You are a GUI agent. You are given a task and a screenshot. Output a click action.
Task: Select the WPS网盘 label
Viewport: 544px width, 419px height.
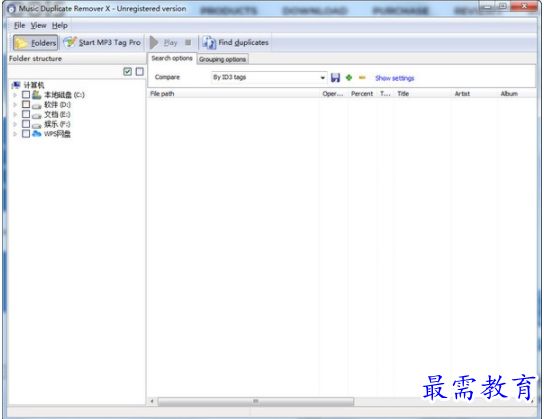pos(57,134)
